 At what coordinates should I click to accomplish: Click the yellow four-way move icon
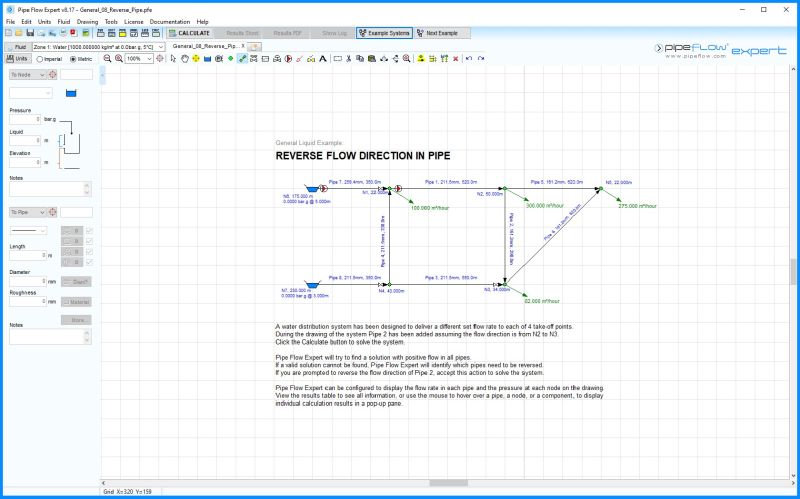[196, 59]
